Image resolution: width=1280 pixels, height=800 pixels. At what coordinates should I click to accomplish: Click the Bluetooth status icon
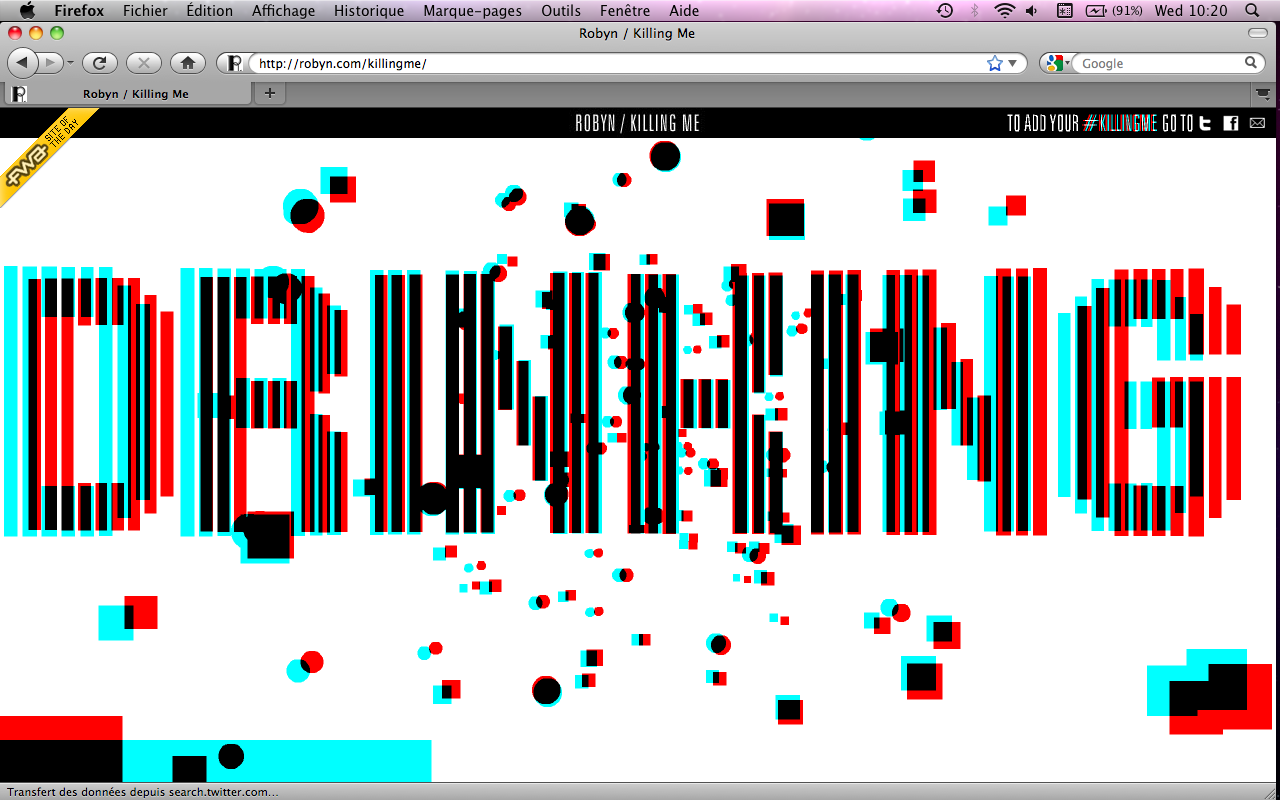point(975,11)
